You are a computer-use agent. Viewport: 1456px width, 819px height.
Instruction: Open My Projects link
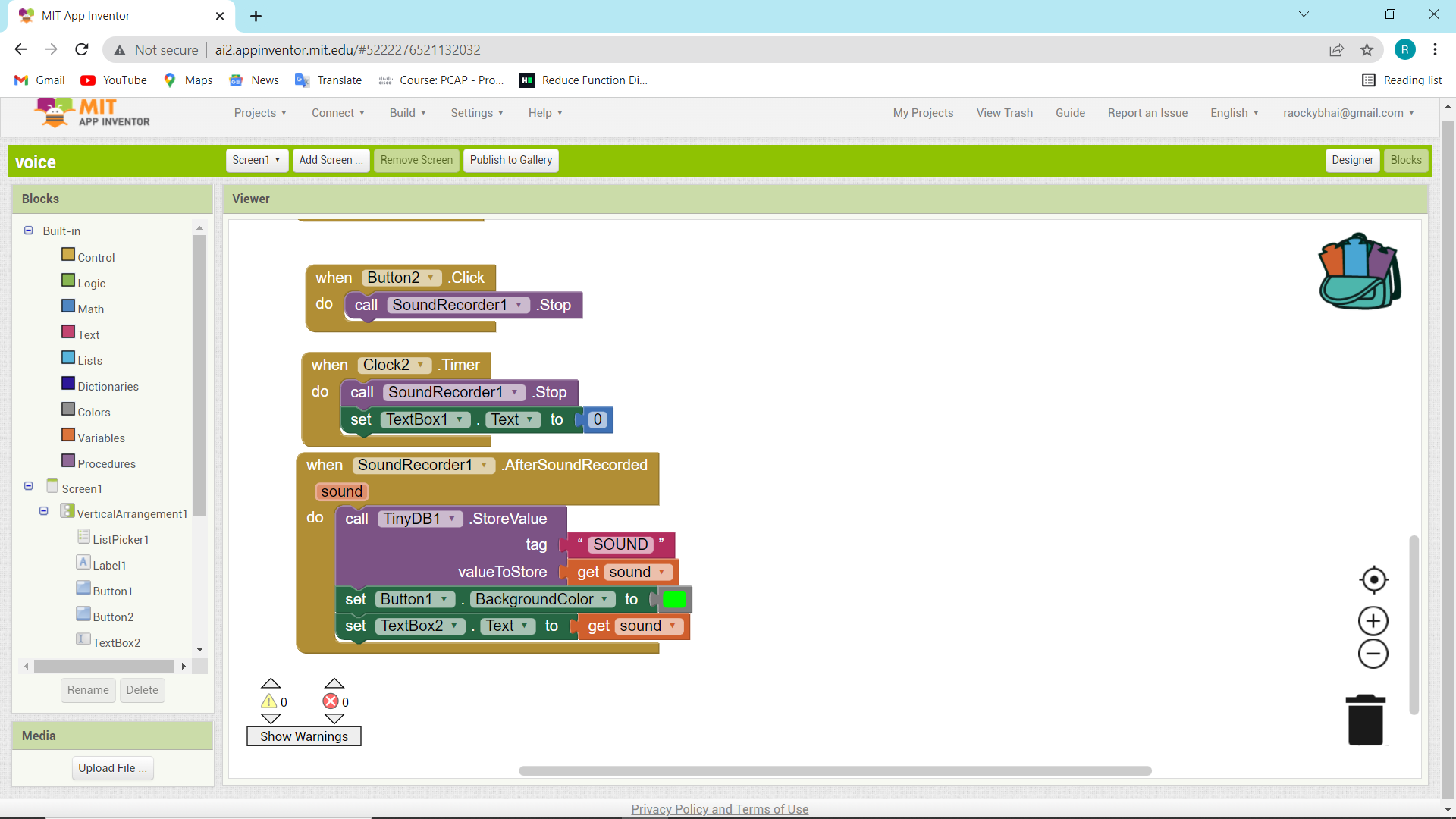[923, 113]
